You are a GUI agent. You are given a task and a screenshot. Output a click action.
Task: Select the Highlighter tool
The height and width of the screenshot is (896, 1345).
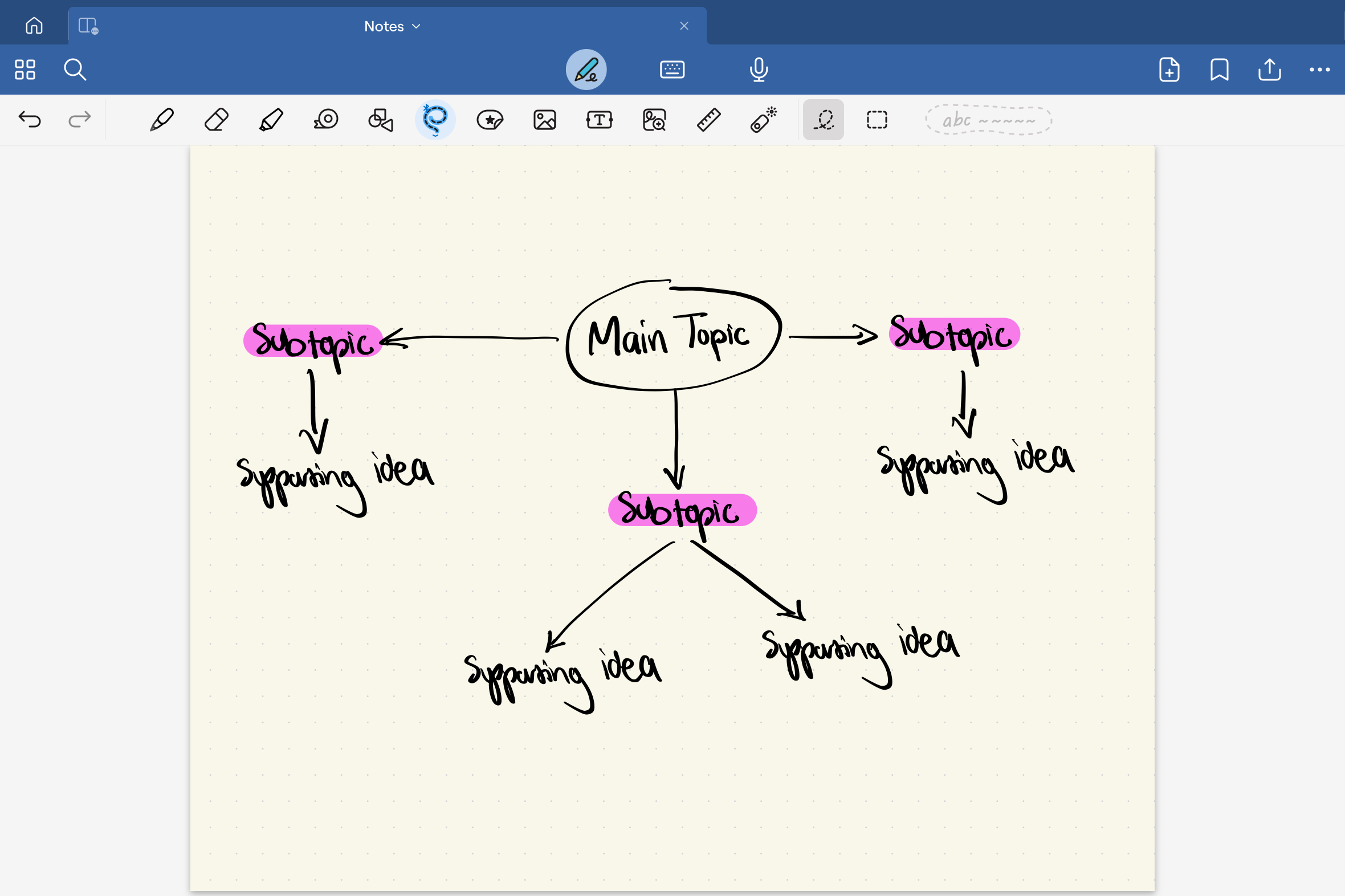(x=271, y=120)
